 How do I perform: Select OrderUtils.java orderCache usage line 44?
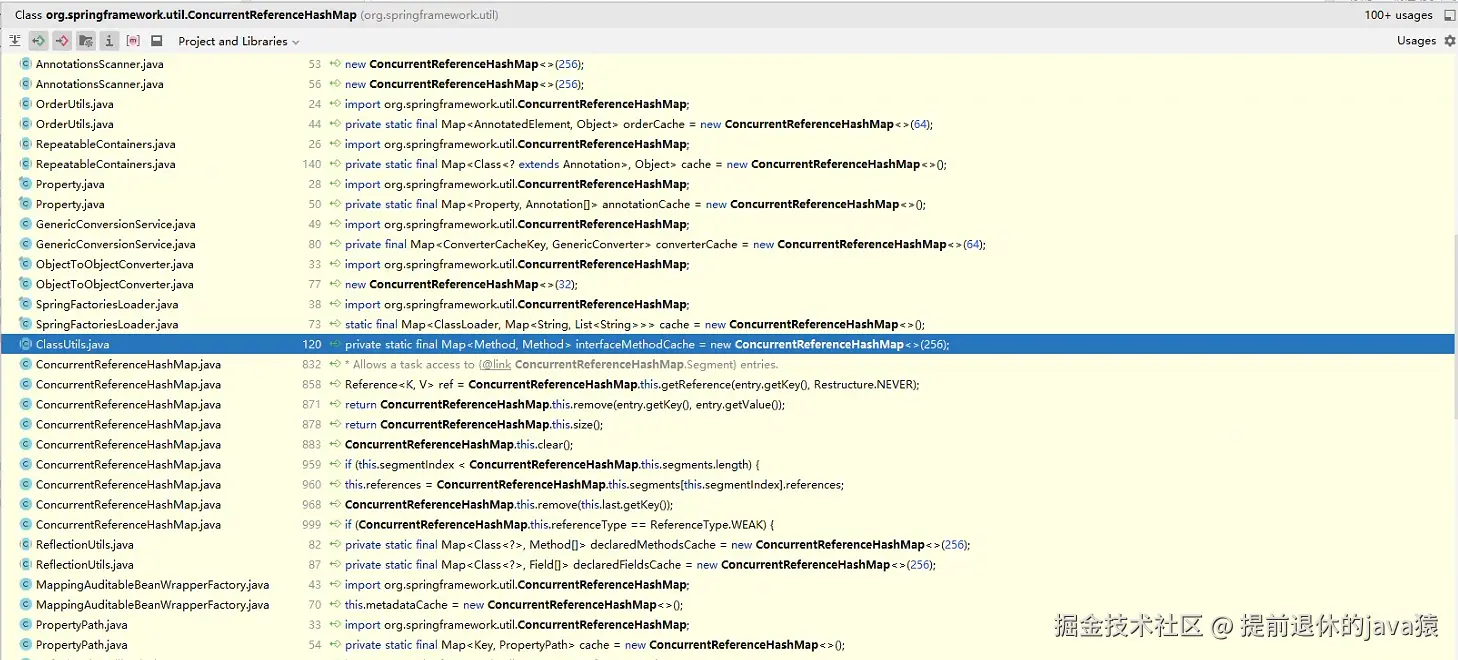[x=728, y=124]
